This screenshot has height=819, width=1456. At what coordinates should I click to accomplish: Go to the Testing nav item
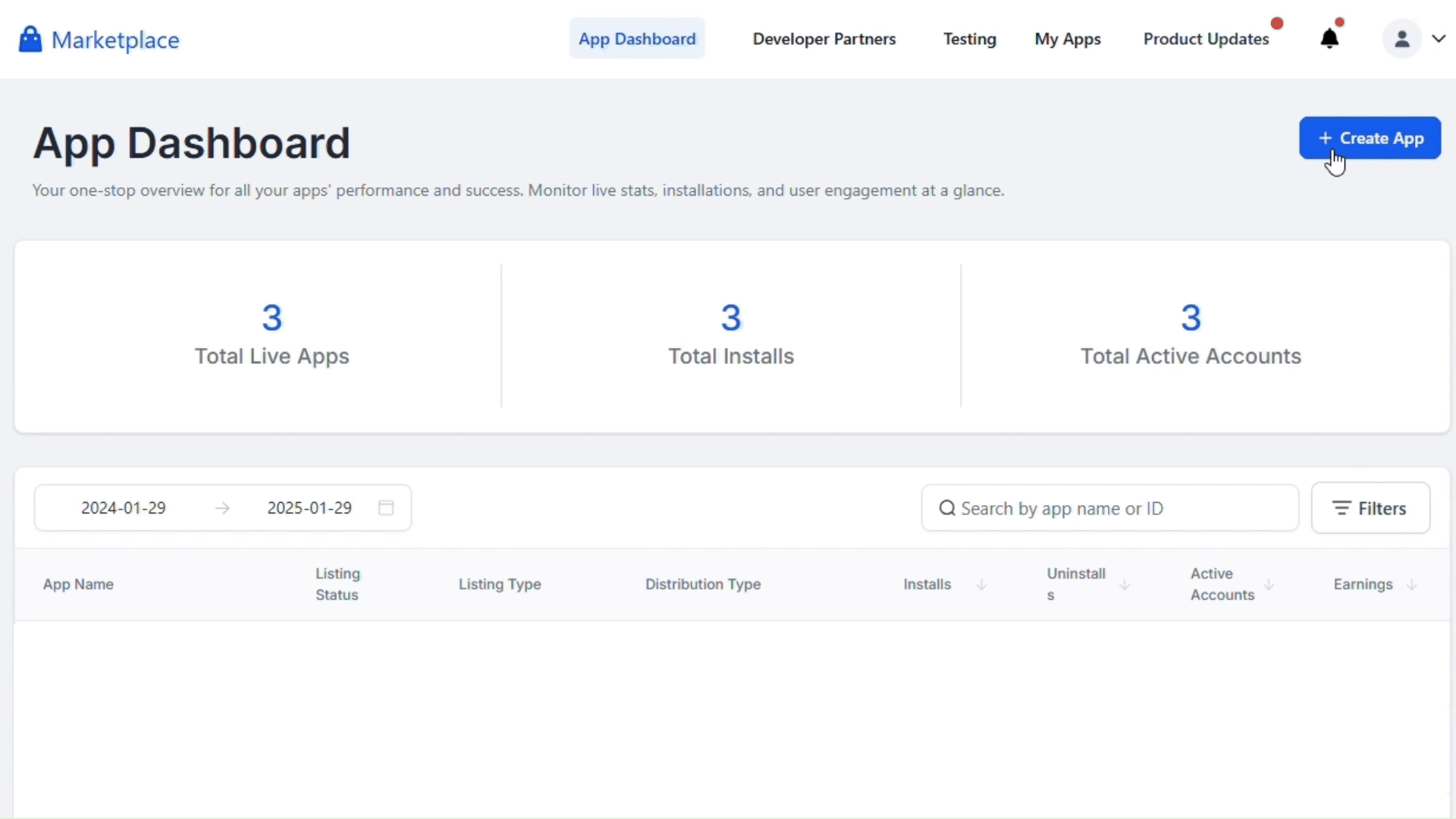pos(969,39)
